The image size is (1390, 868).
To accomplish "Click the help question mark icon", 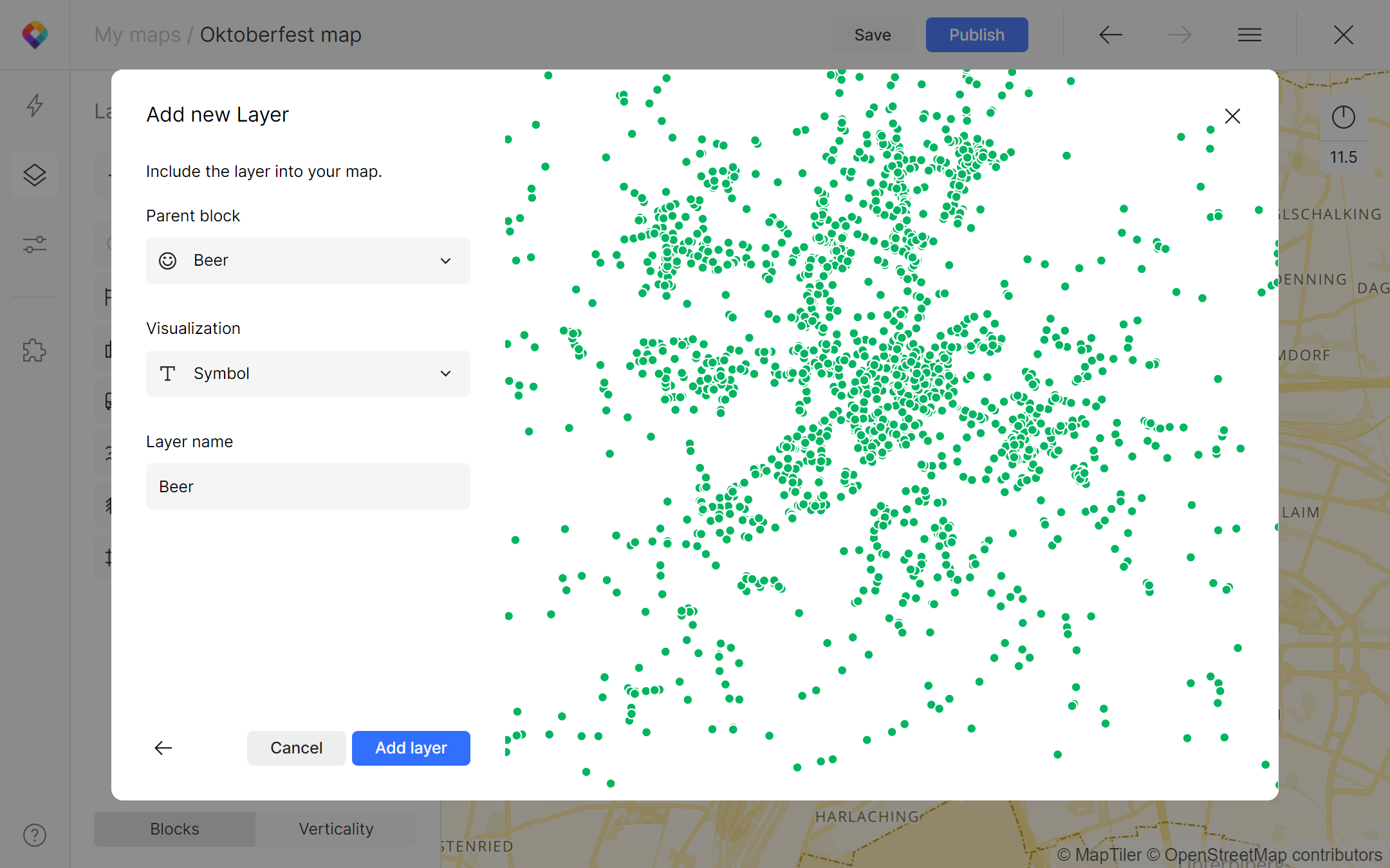I will pos(35,835).
